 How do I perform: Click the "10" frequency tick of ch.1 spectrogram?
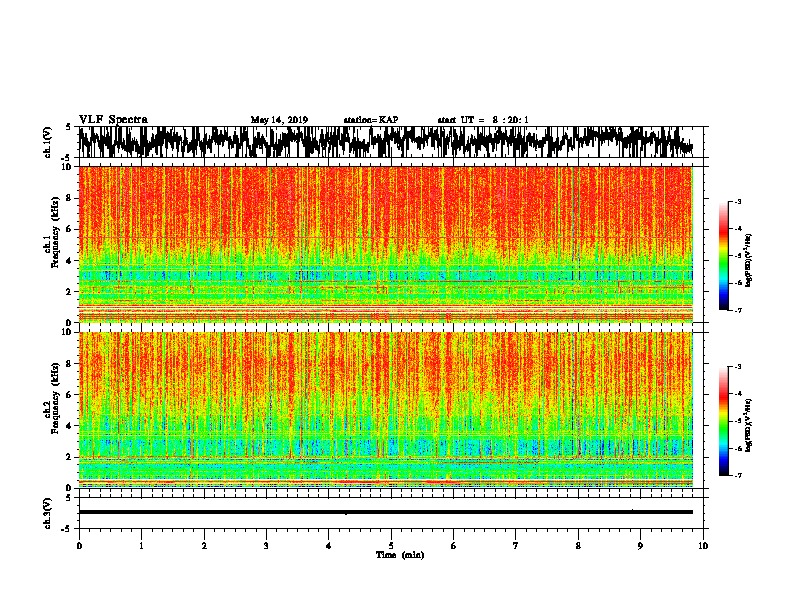click(x=68, y=167)
